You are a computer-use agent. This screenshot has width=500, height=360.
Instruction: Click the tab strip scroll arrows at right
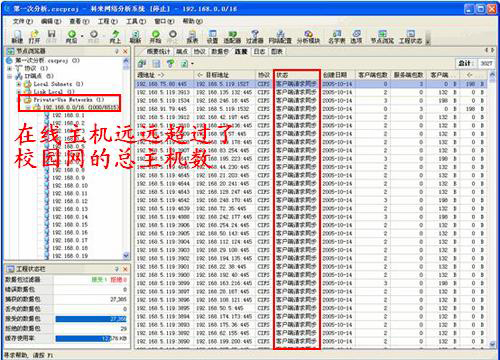point(490,51)
